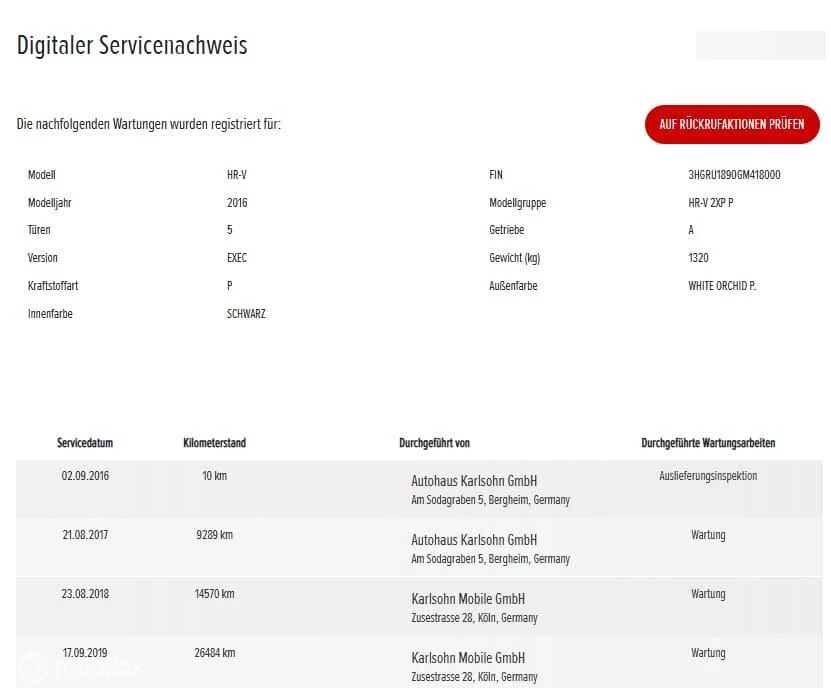Click Karlsohn Mobile GmbH in the 14570 km row
The width and height of the screenshot is (831, 693).
pyautogui.click(x=468, y=599)
